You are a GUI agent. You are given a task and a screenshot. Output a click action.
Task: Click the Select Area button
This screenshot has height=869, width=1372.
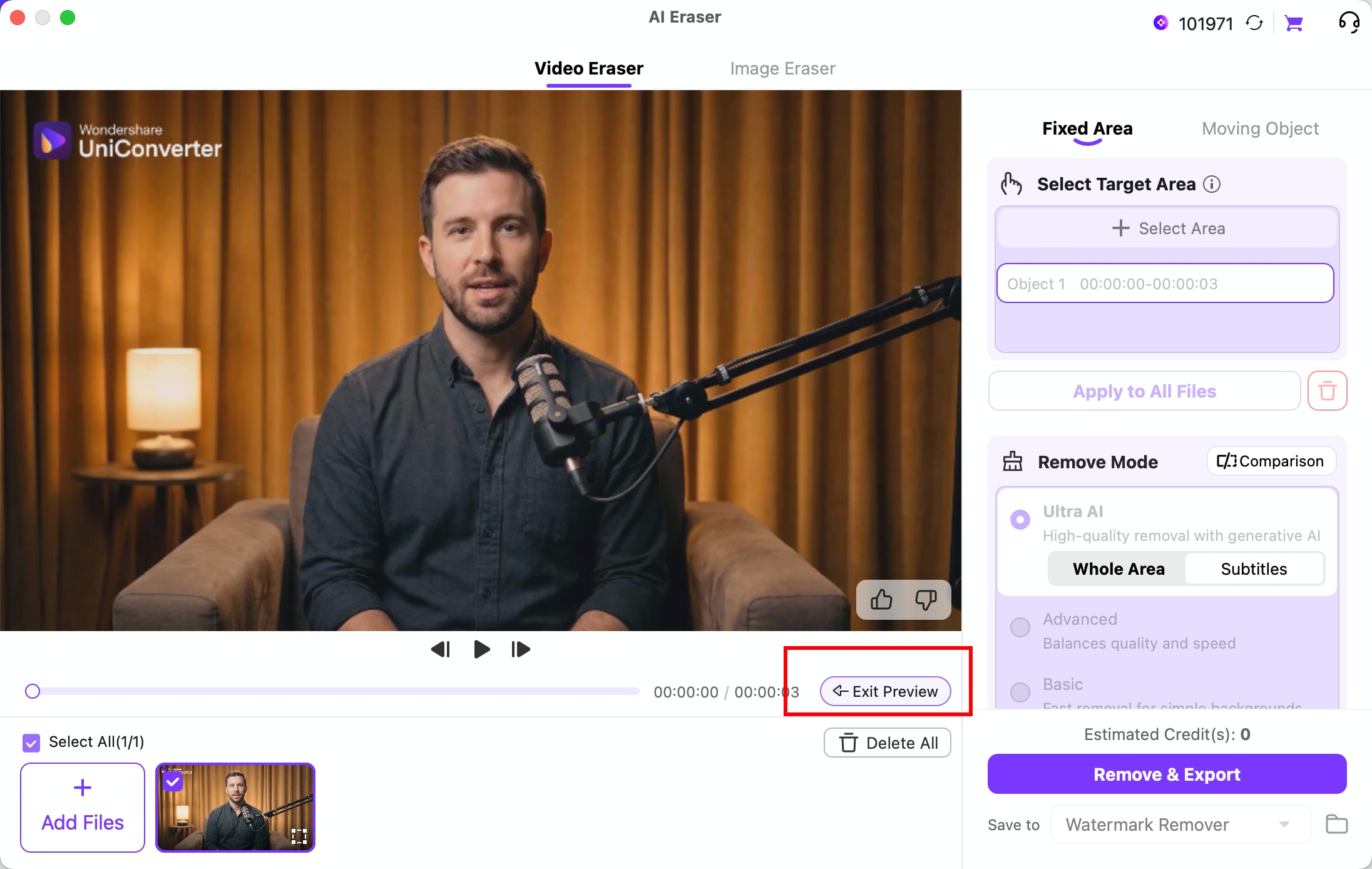(1167, 228)
